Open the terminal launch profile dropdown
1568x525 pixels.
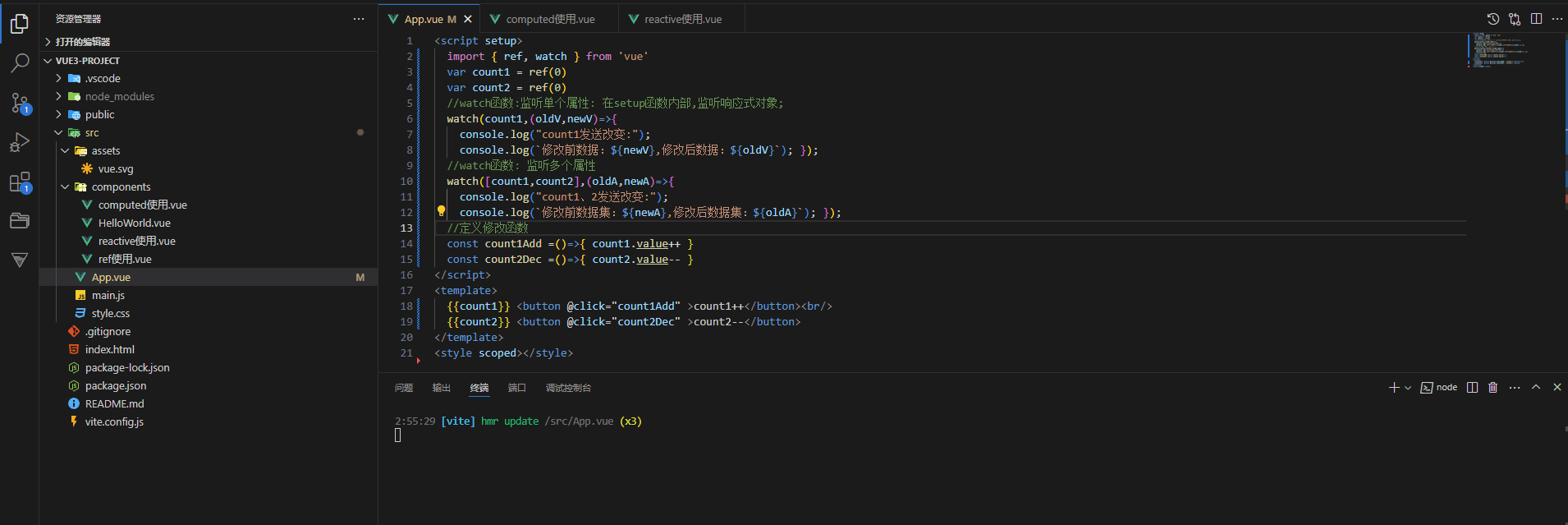coord(1408,388)
